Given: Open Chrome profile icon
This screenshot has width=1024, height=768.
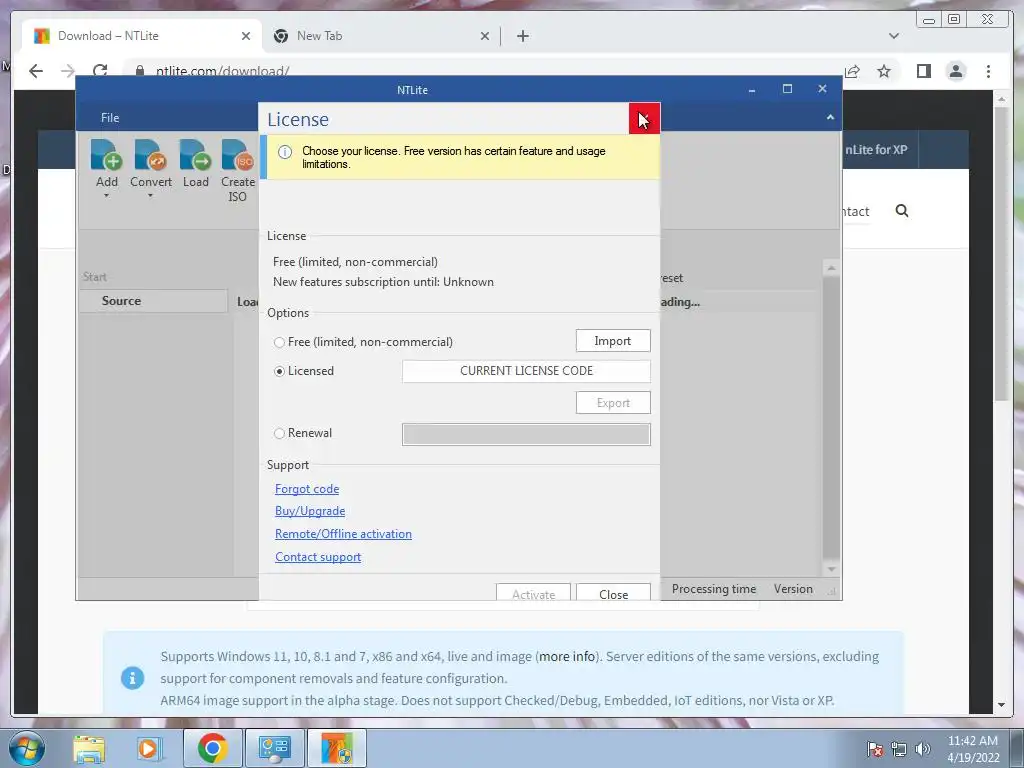Looking at the screenshot, I should [956, 71].
